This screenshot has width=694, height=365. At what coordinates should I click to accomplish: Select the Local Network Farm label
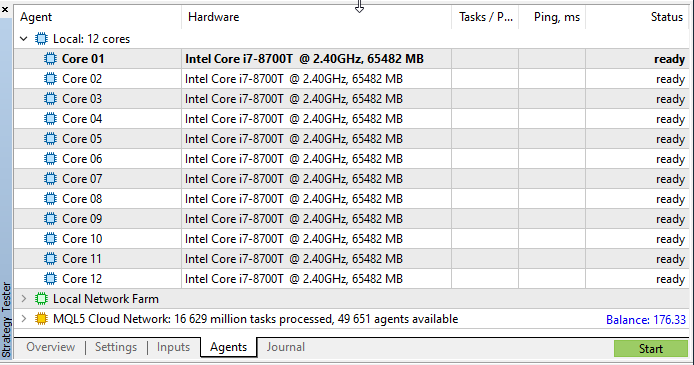point(106,299)
